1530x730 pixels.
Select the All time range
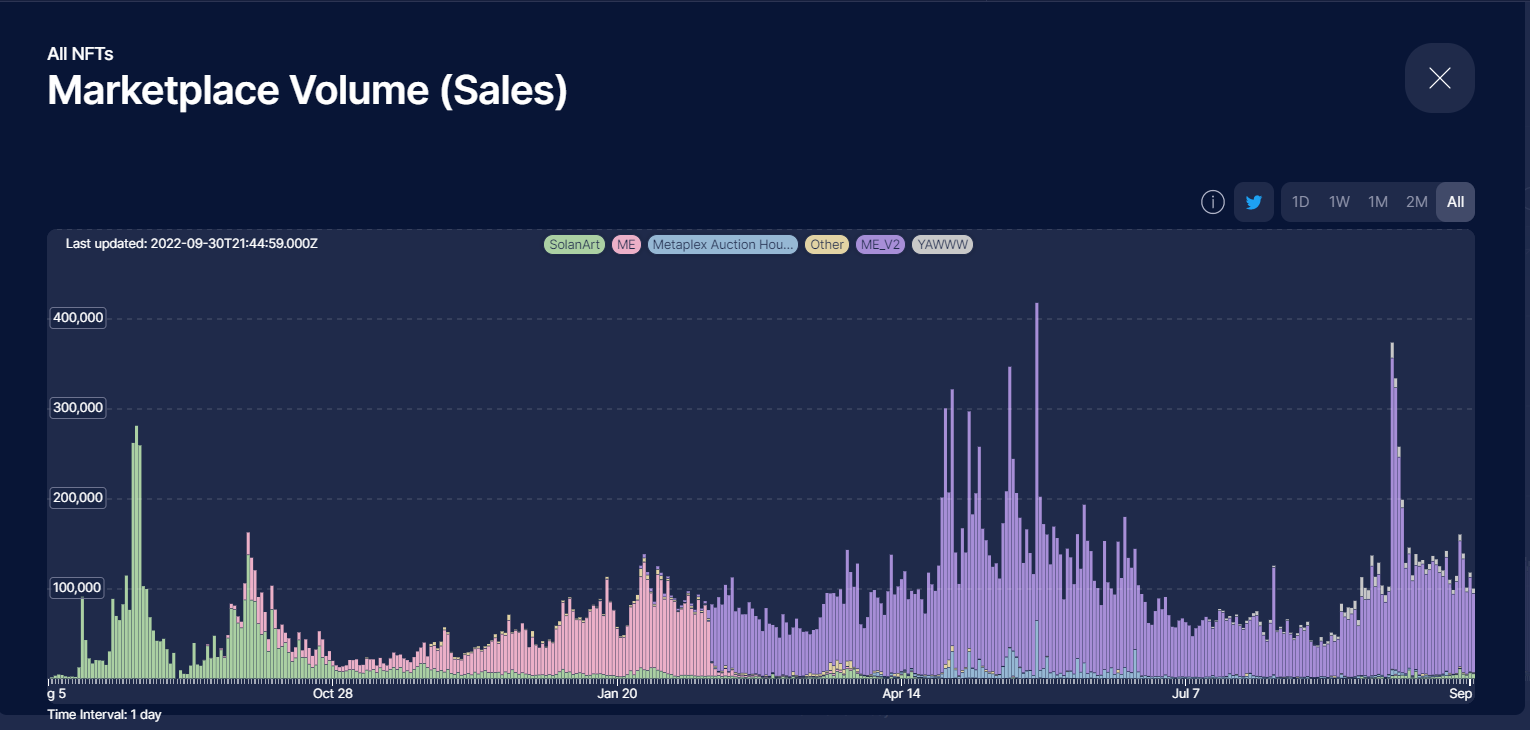[1455, 202]
